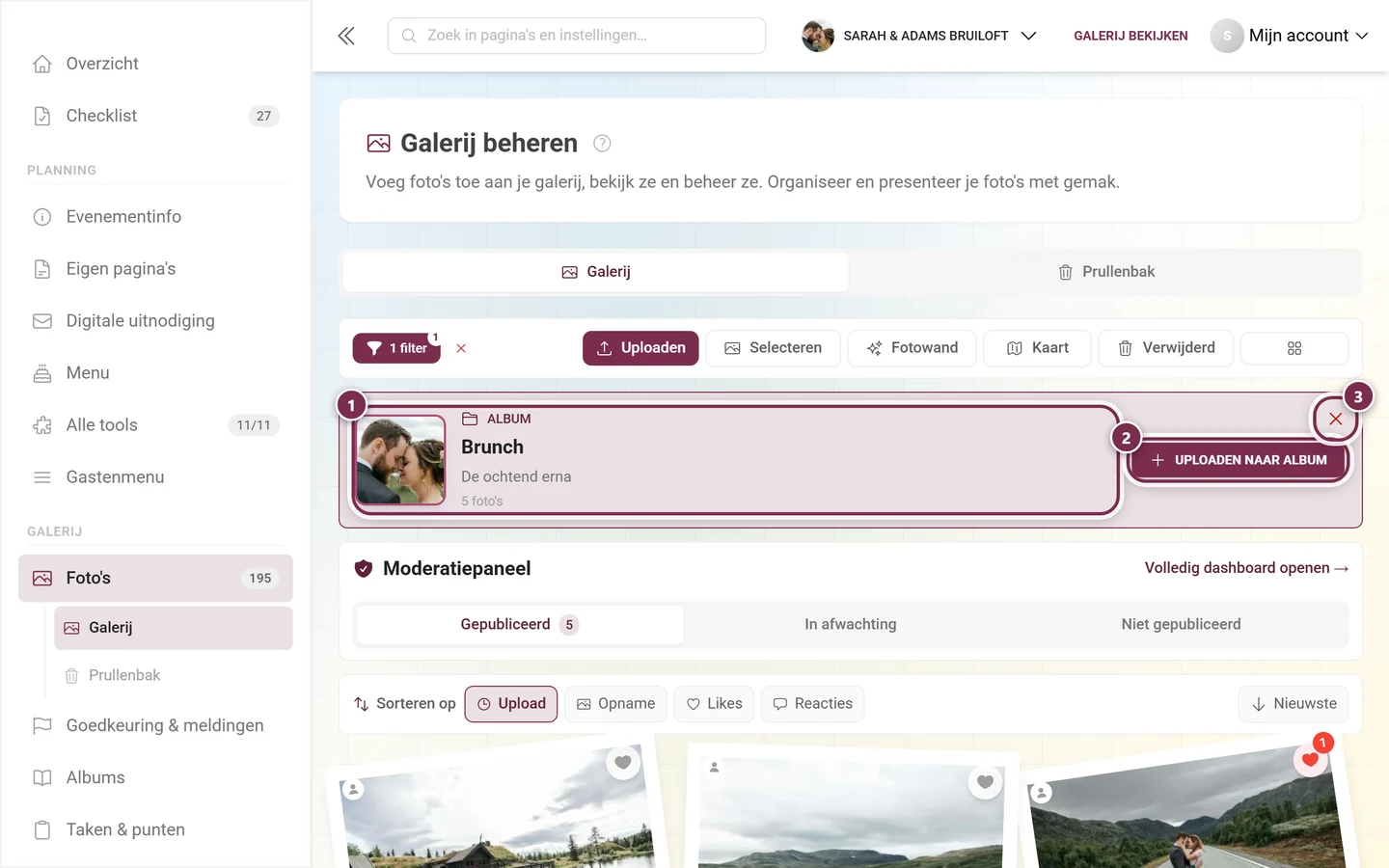Viewport: 1389px width, 868px height.
Task: Close the Brunch album banner
Action: pos(1335,419)
